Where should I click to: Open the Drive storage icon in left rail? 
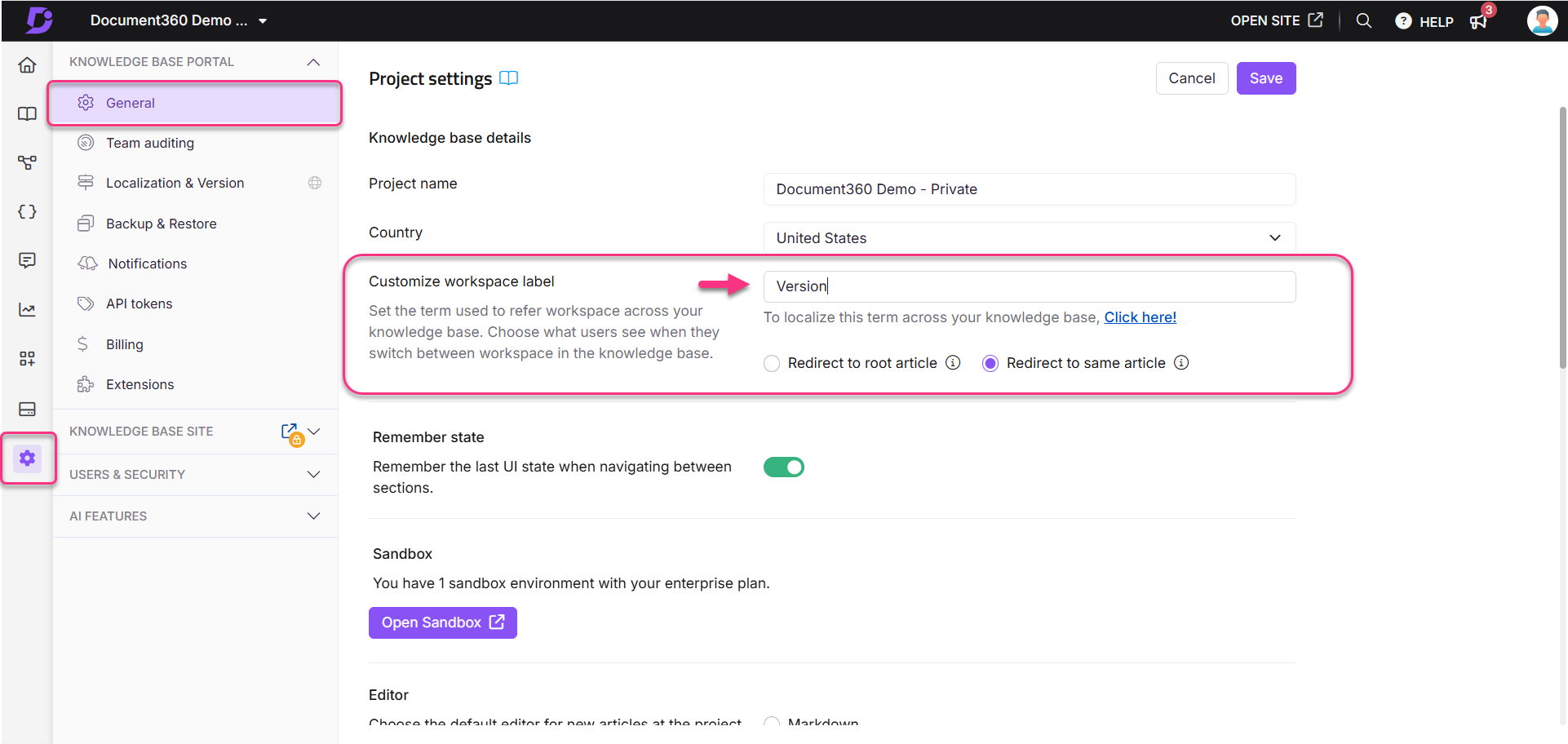coord(27,409)
